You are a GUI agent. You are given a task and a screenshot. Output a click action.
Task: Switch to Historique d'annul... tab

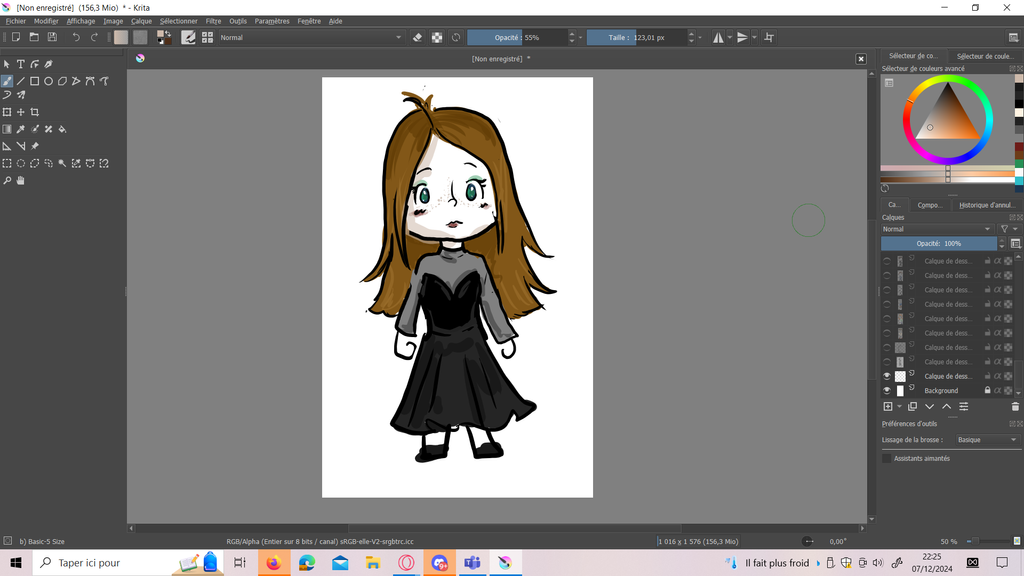pyautogui.click(x=986, y=205)
